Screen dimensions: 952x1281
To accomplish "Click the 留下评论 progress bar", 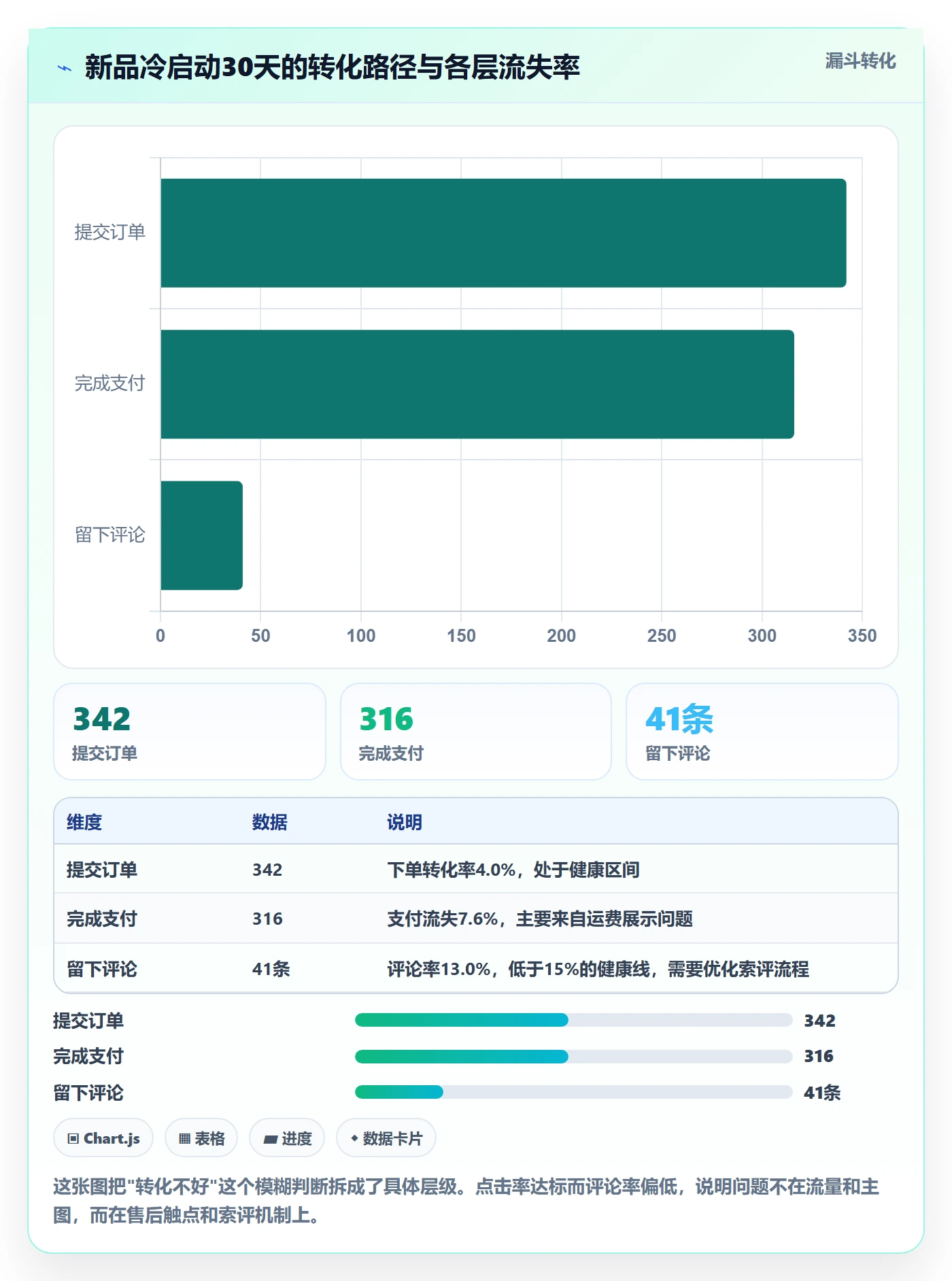I will point(574,1092).
